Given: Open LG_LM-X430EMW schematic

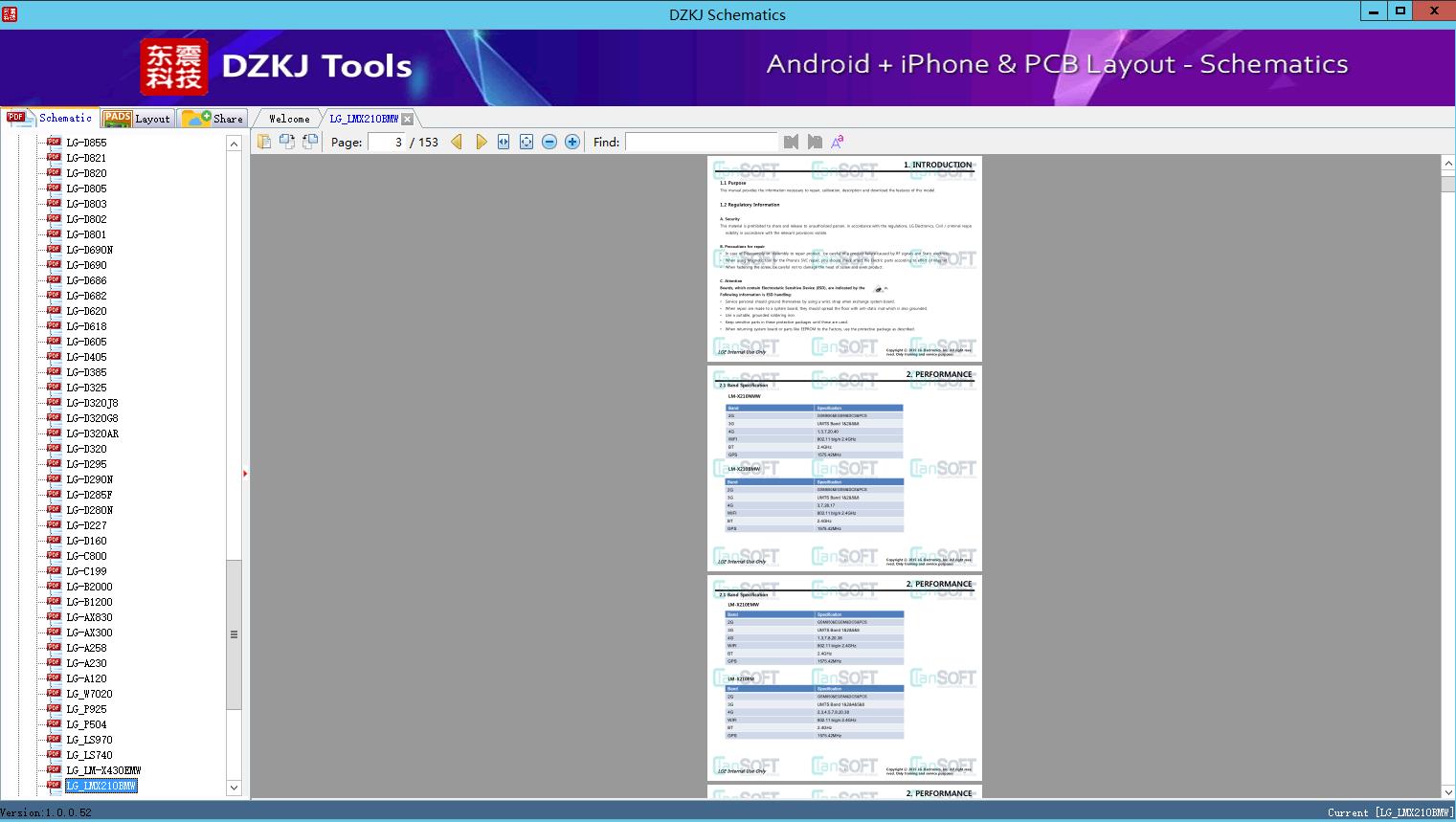Looking at the screenshot, I should click(103, 770).
